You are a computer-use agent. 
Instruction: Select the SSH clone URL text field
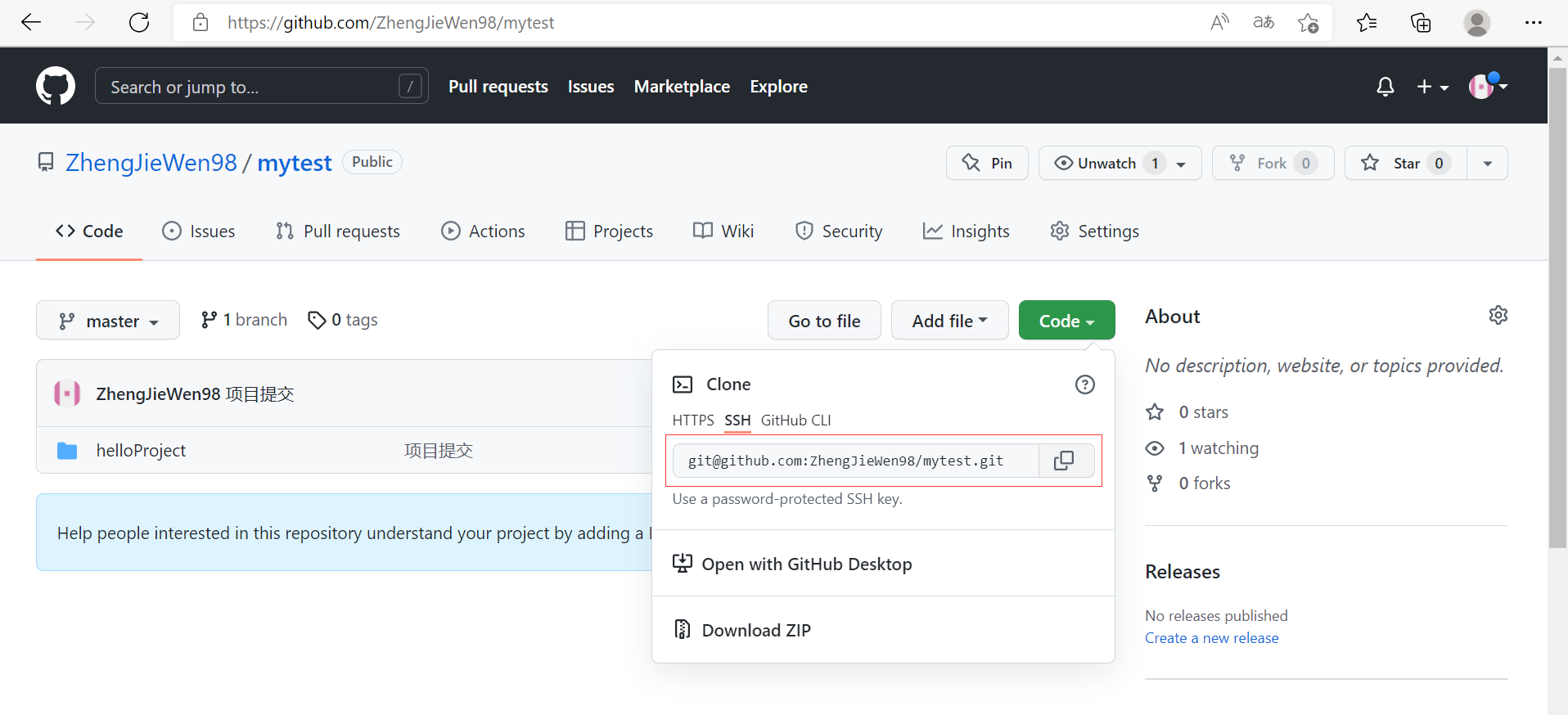tap(855, 461)
